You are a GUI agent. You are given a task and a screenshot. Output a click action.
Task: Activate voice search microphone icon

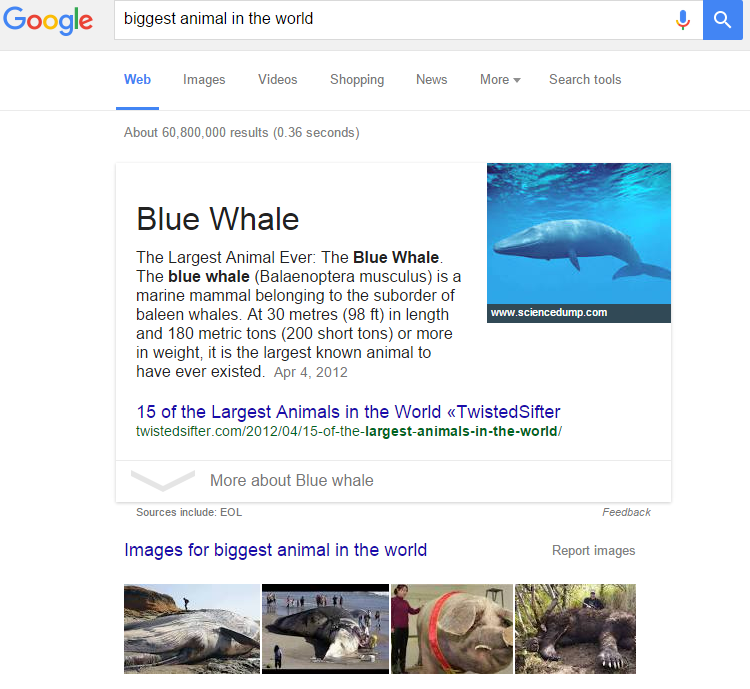pyautogui.click(x=683, y=20)
